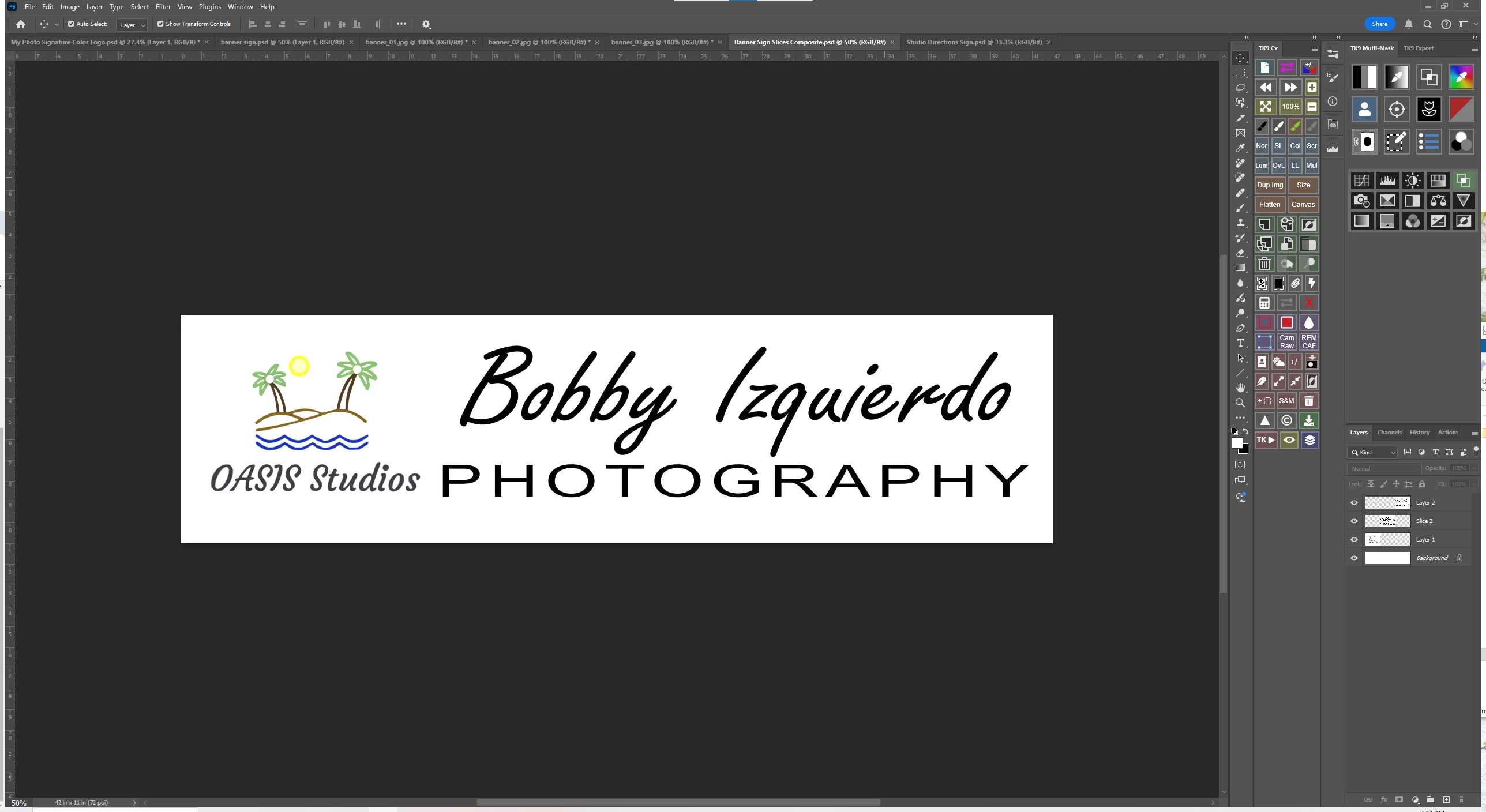The image size is (1486, 812).
Task: Select the Eyedropper tool
Action: tap(1240, 148)
